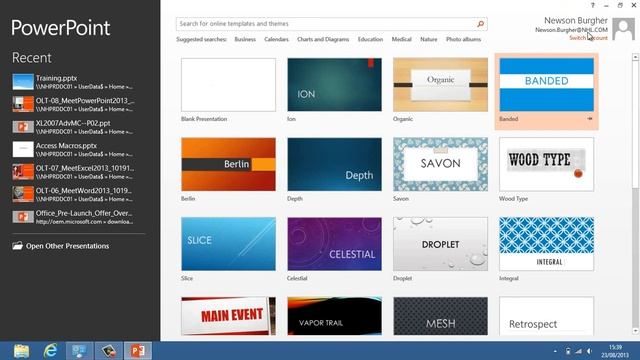
Task: Click the Newson Burgher account name
Action: click(x=576, y=20)
